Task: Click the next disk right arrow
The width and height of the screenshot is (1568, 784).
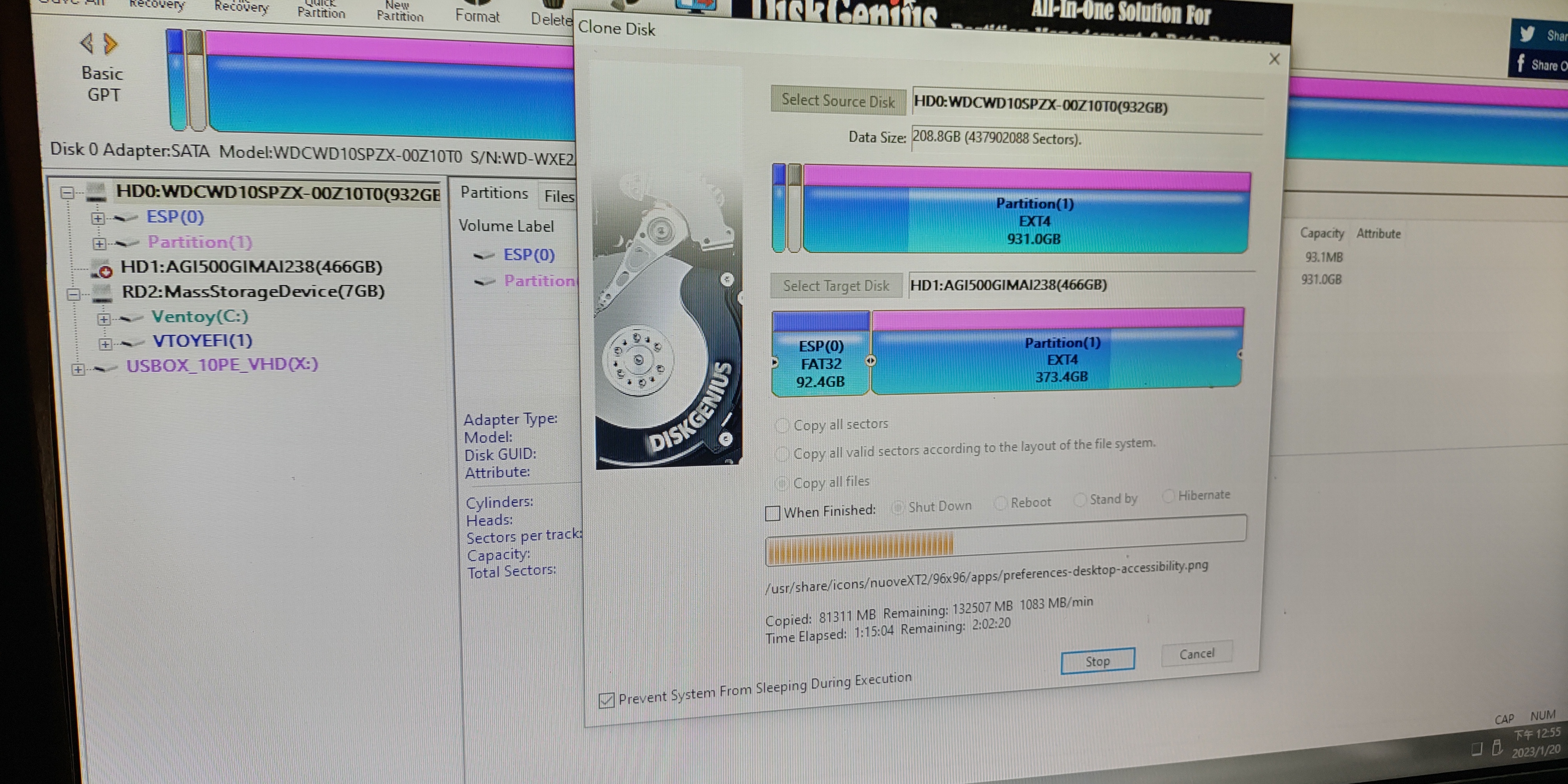Action: [x=110, y=43]
